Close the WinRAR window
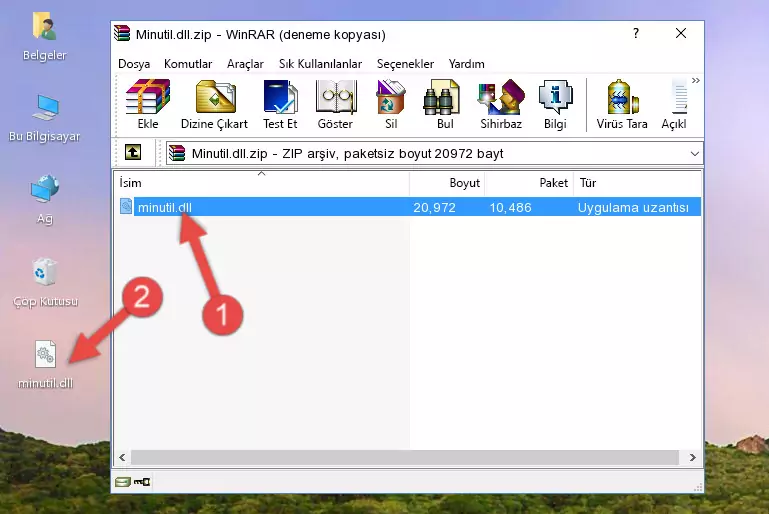769x514 pixels. 681,33
